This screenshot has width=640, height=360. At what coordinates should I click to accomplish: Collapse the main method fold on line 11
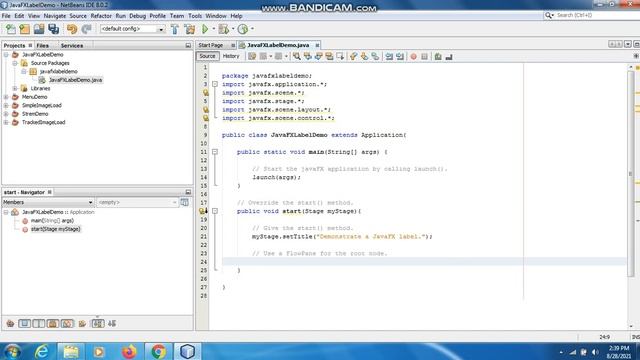pos(215,152)
